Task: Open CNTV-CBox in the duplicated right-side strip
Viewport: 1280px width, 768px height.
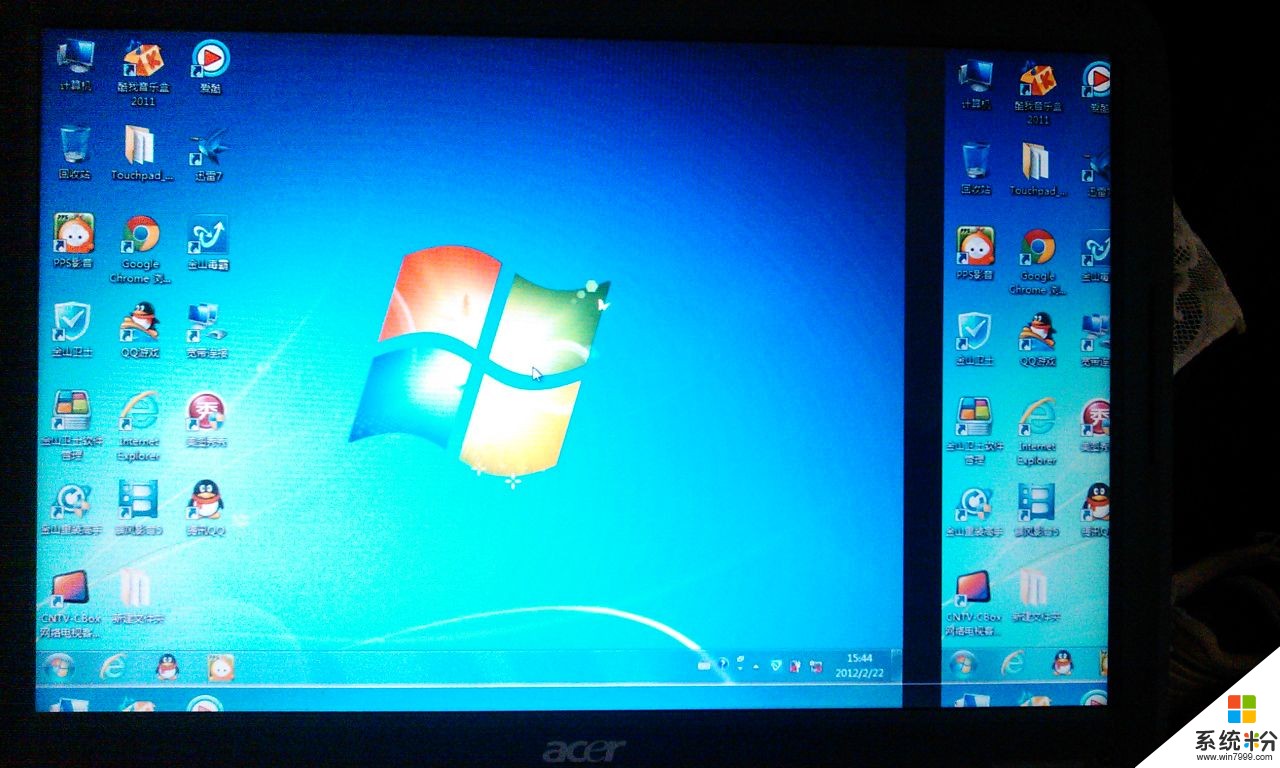Action: pyautogui.click(x=973, y=604)
